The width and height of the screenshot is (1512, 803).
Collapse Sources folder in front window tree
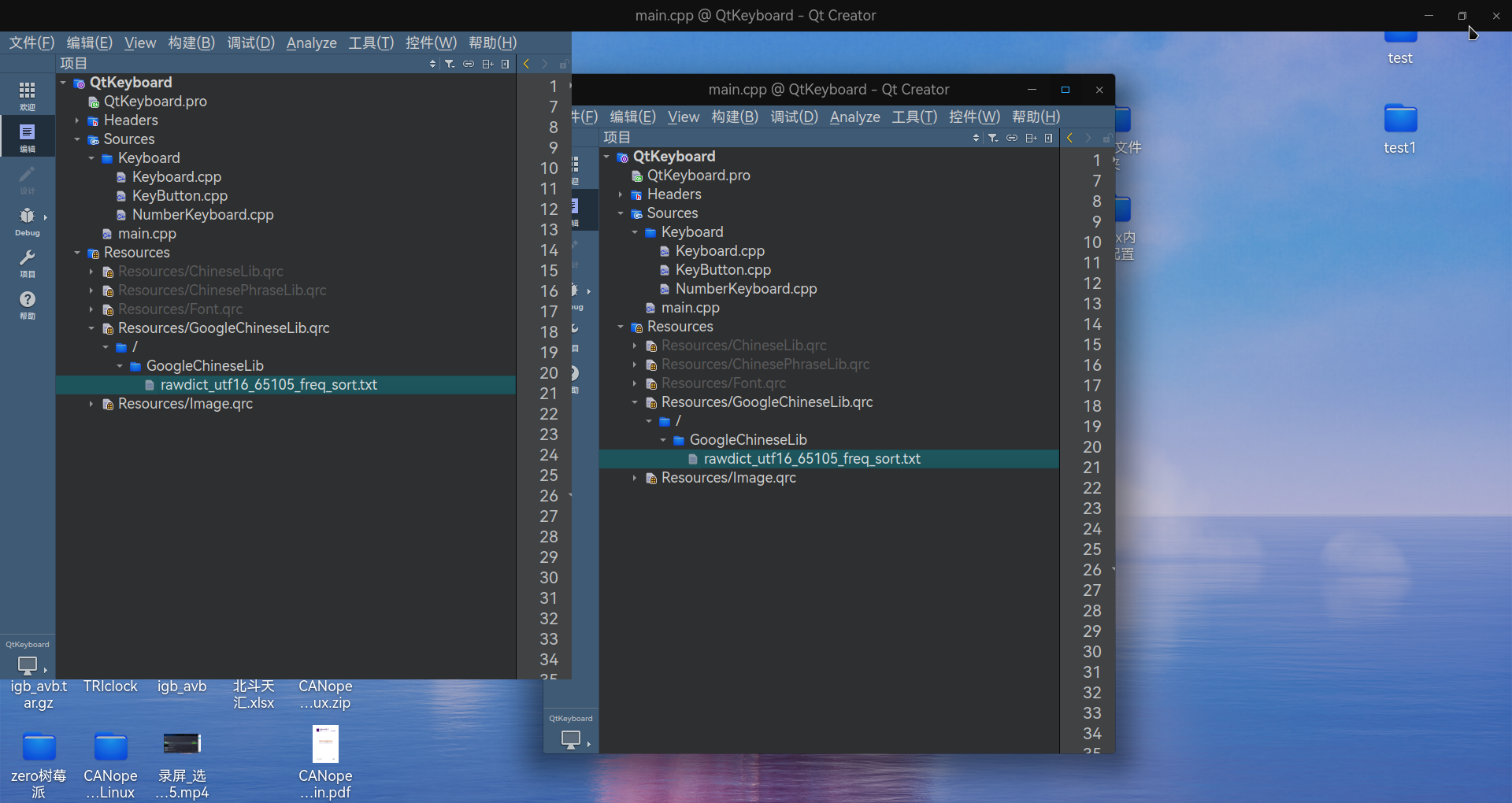click(621, 213)
